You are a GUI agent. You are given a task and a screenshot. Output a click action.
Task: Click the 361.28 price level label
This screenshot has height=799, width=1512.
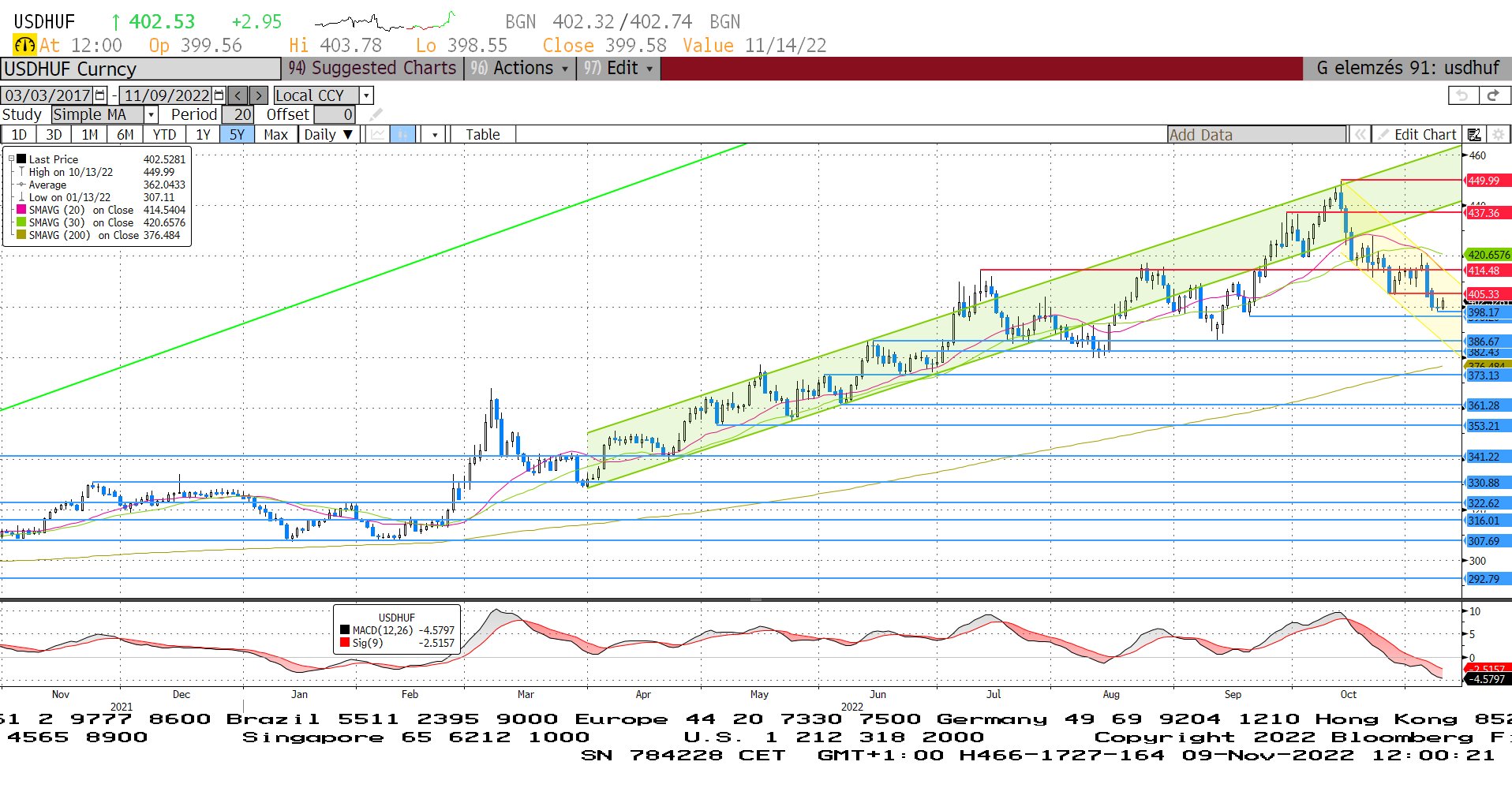[x=1488, y=405]
